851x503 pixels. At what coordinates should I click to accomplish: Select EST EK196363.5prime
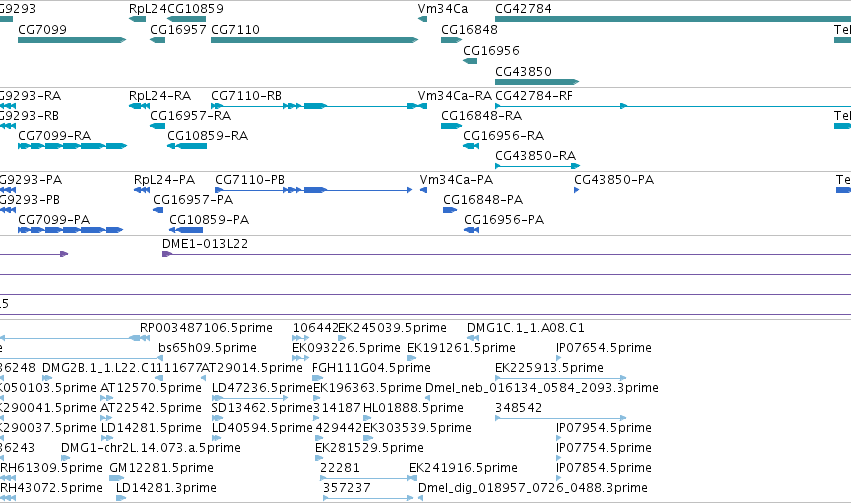pos(367,388)
